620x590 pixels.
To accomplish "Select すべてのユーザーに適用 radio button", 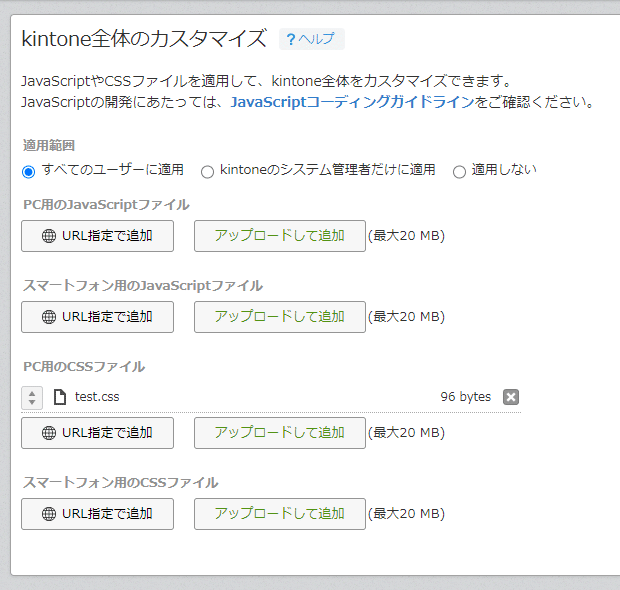I will [28, 172].
